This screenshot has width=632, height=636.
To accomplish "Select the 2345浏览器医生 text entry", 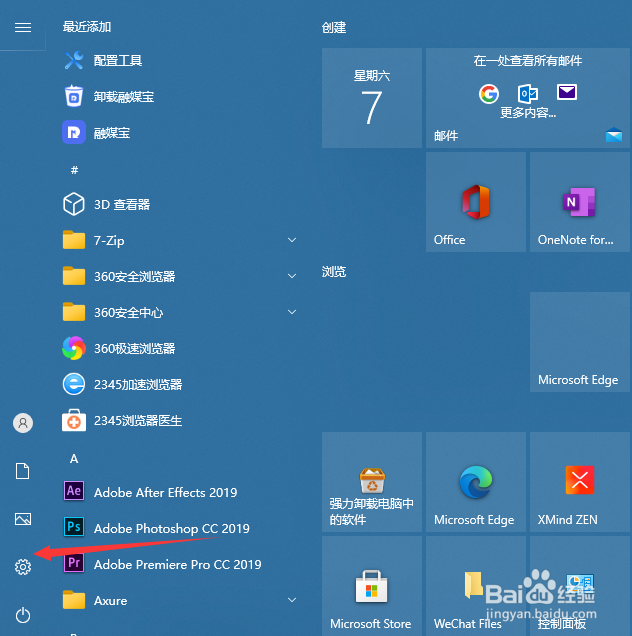I will [x=138, y=420].
